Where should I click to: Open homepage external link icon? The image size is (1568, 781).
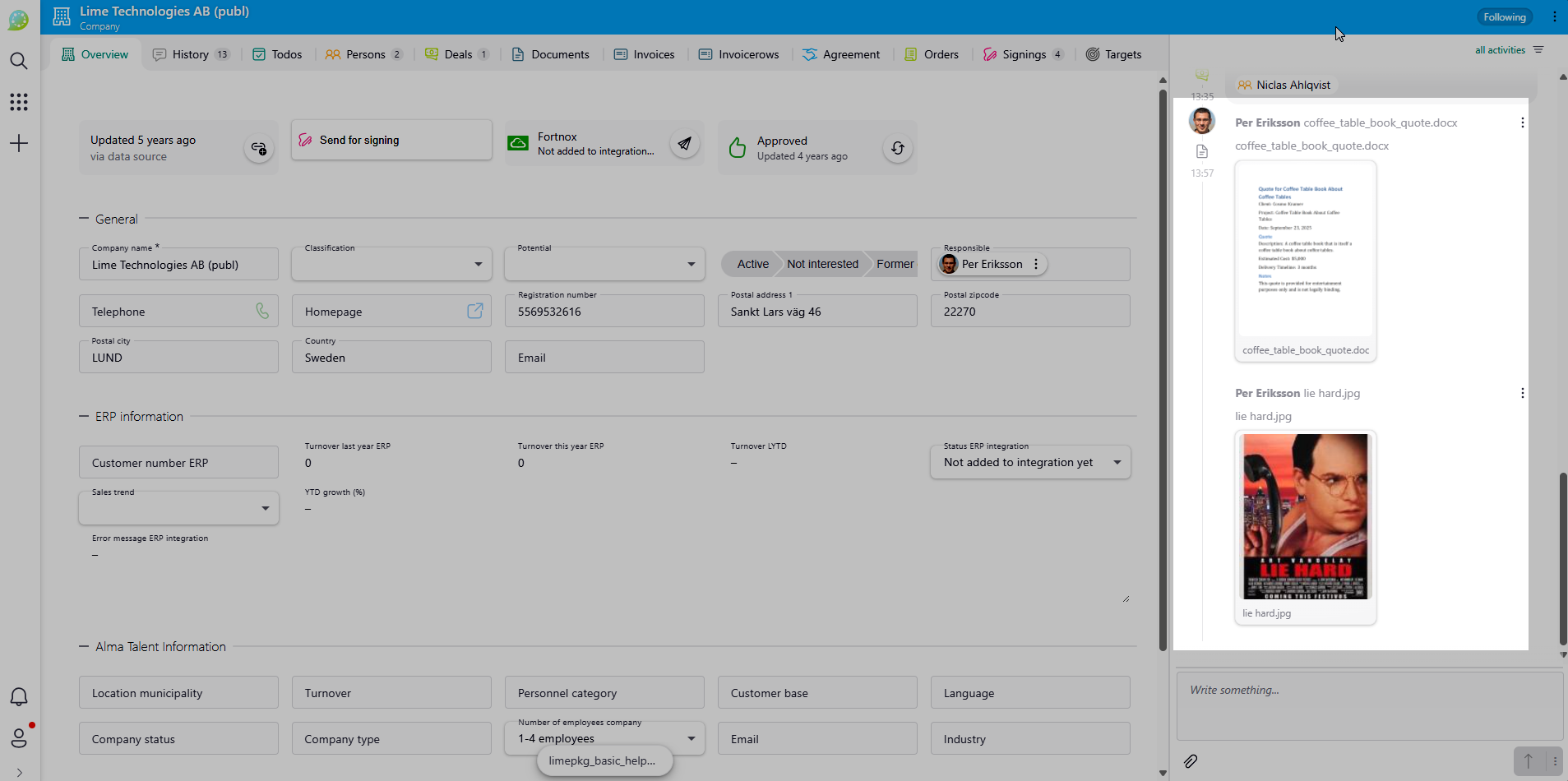click(x=474, y=311)
